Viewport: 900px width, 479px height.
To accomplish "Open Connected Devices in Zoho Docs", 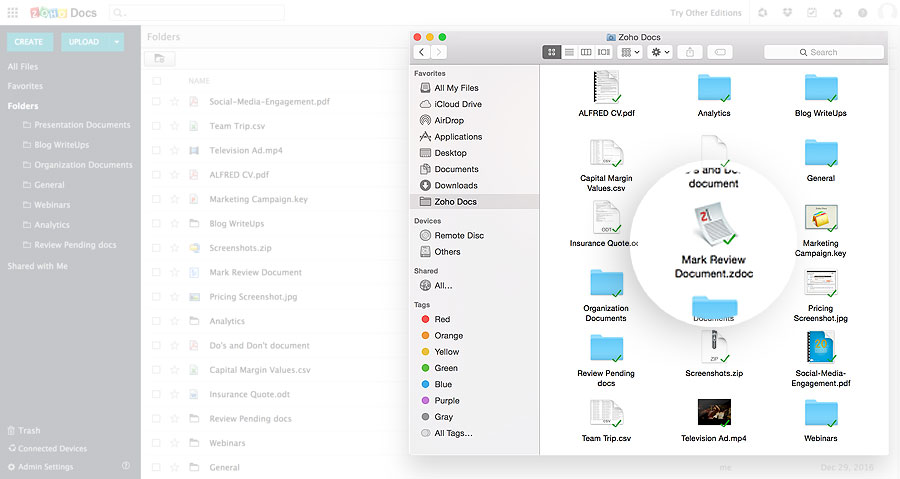I will point(48,449).
